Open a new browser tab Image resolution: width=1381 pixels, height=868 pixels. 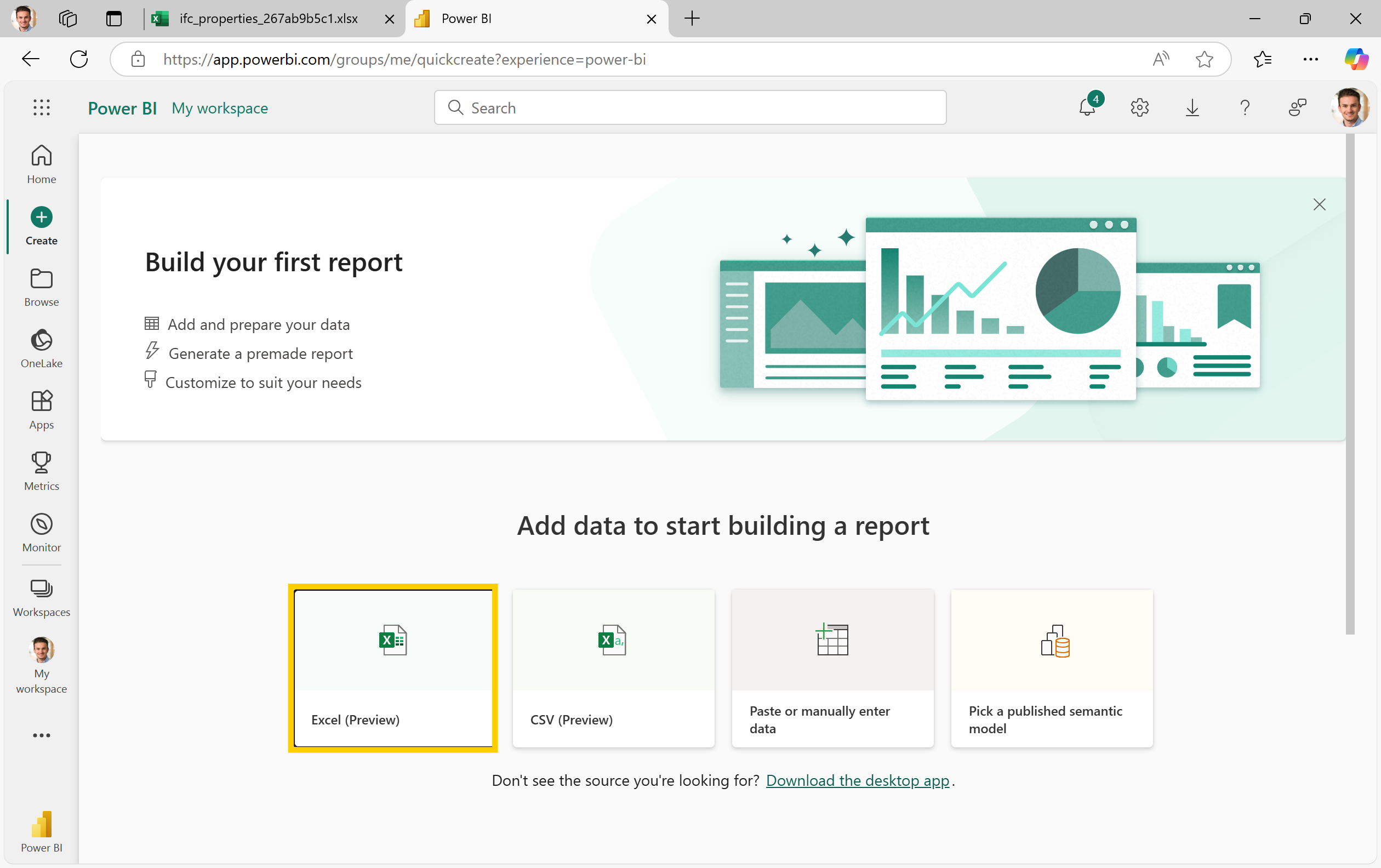692,18
